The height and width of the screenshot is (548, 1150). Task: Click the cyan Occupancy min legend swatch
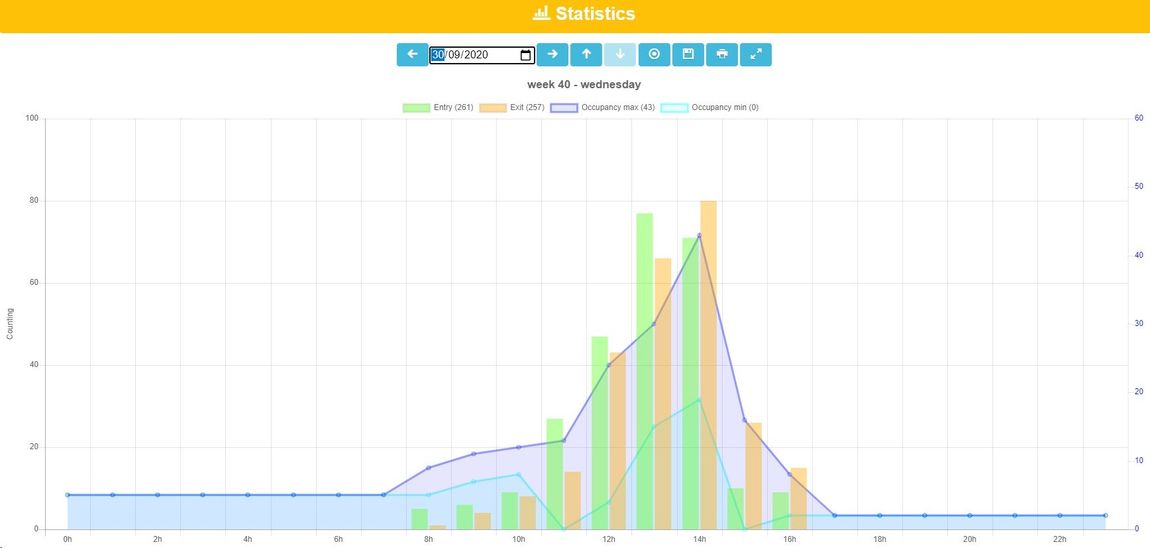tap(675, 108)
